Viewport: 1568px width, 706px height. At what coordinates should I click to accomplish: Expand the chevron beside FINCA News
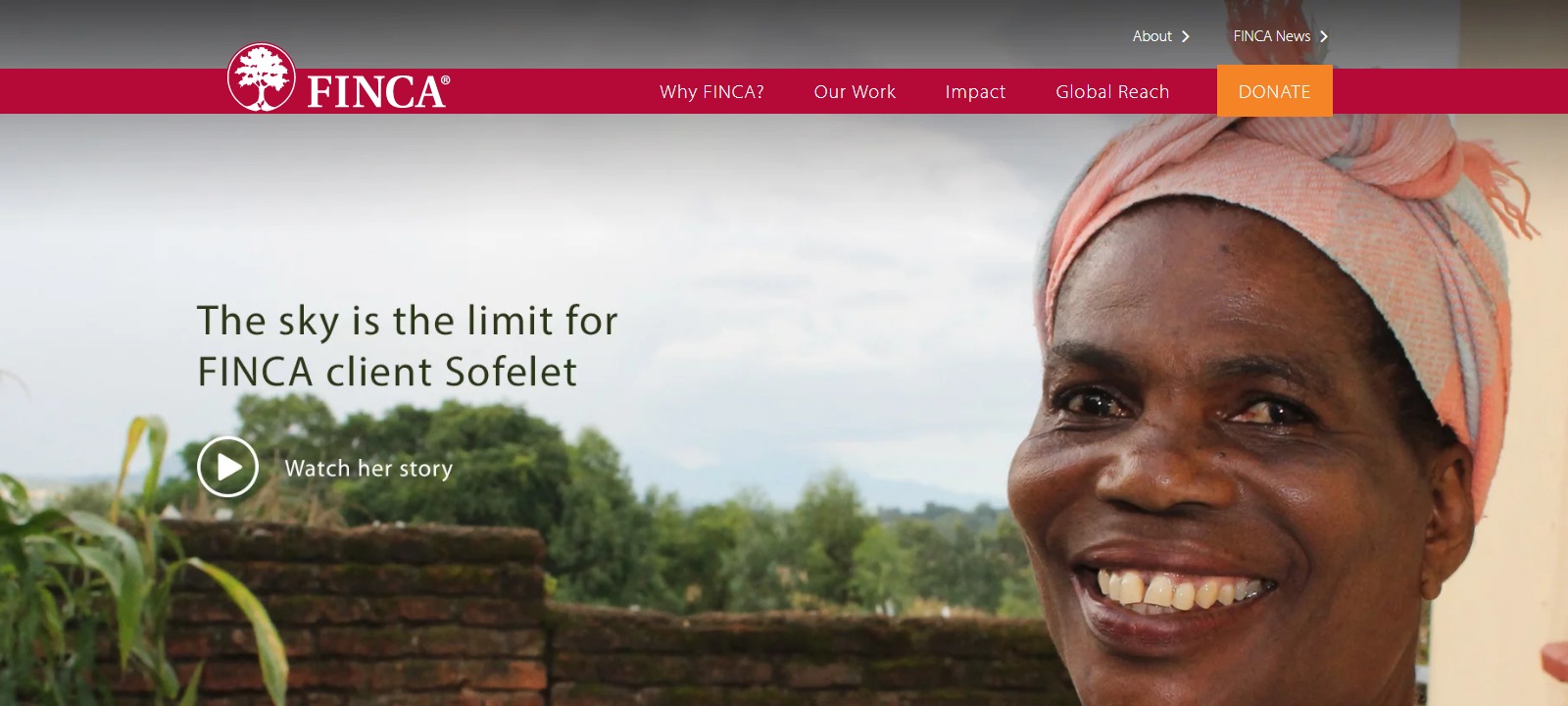(x=1323, y=36)
